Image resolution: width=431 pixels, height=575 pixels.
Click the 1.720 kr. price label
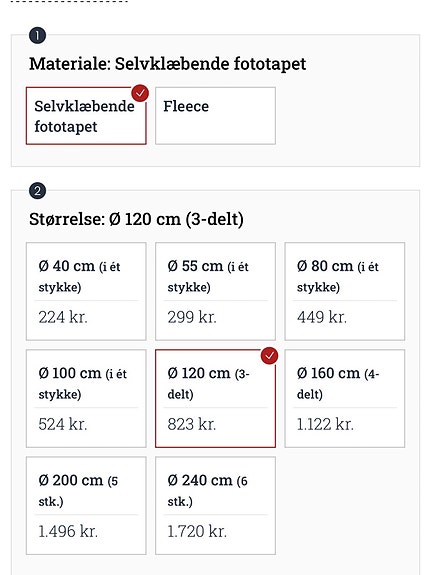tap(197, 531)
